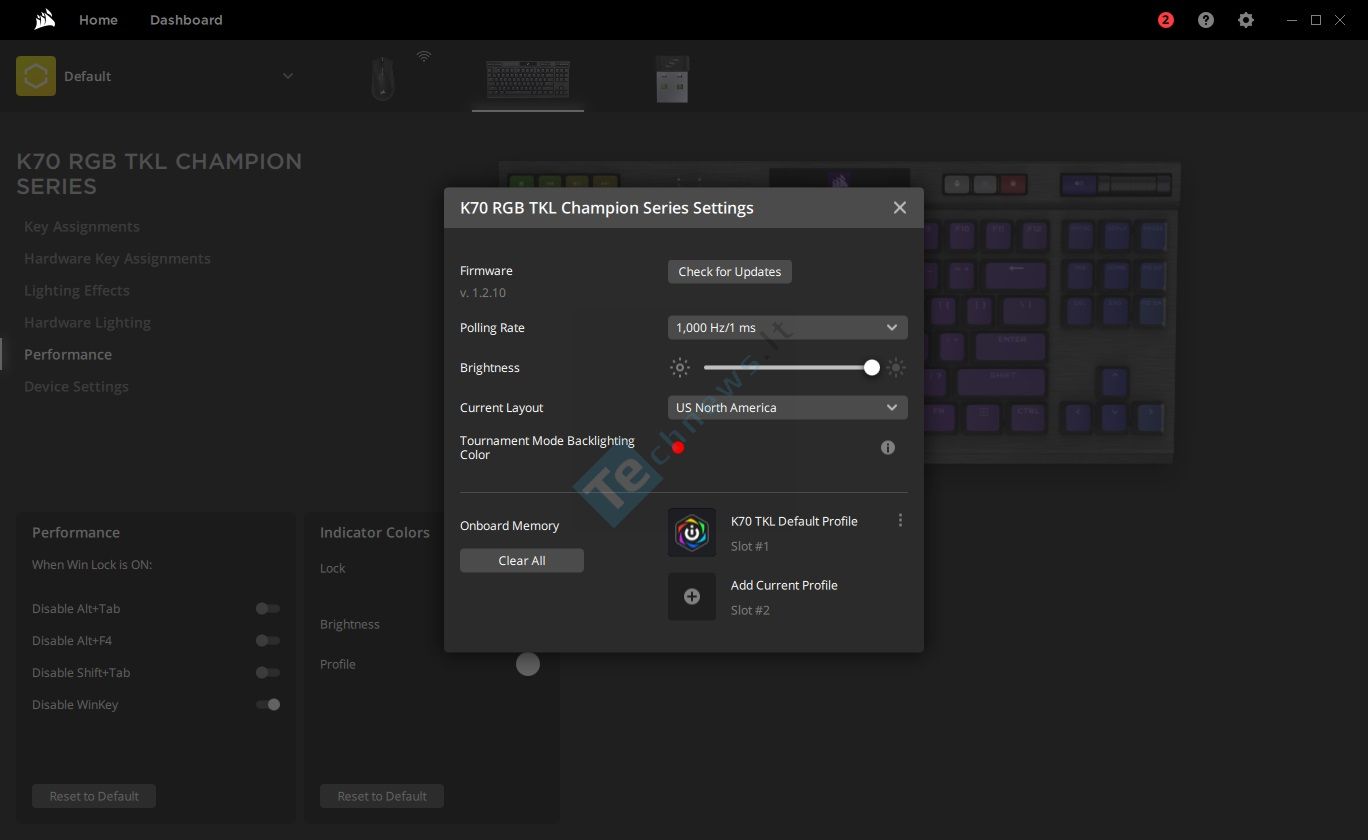This screenshot has width=1368, height=840.
Task: Open Lighting Effects in the sidebar
Action: point(77,291)
